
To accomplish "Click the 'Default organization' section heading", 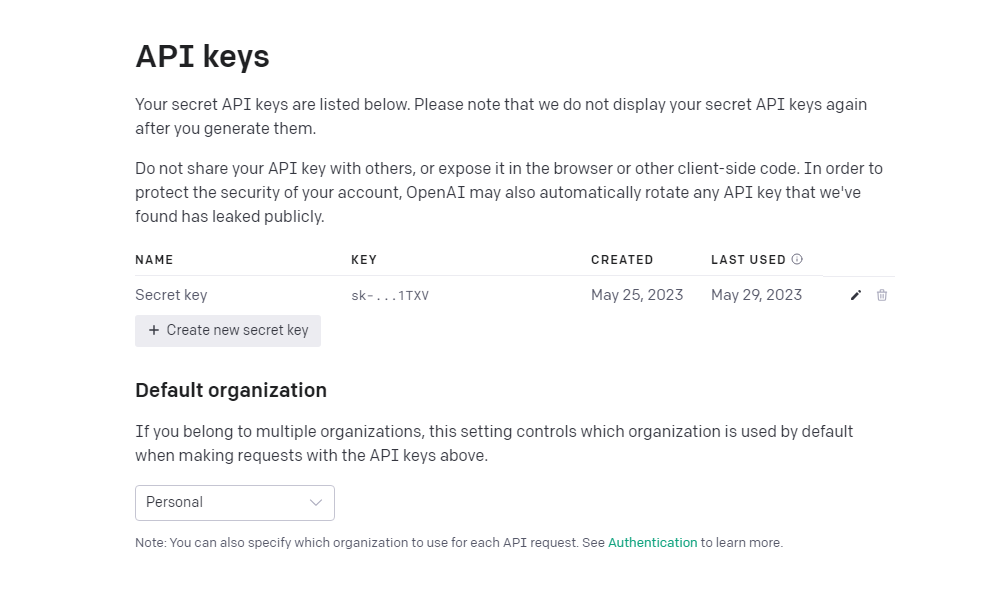I will coord(231,390).
